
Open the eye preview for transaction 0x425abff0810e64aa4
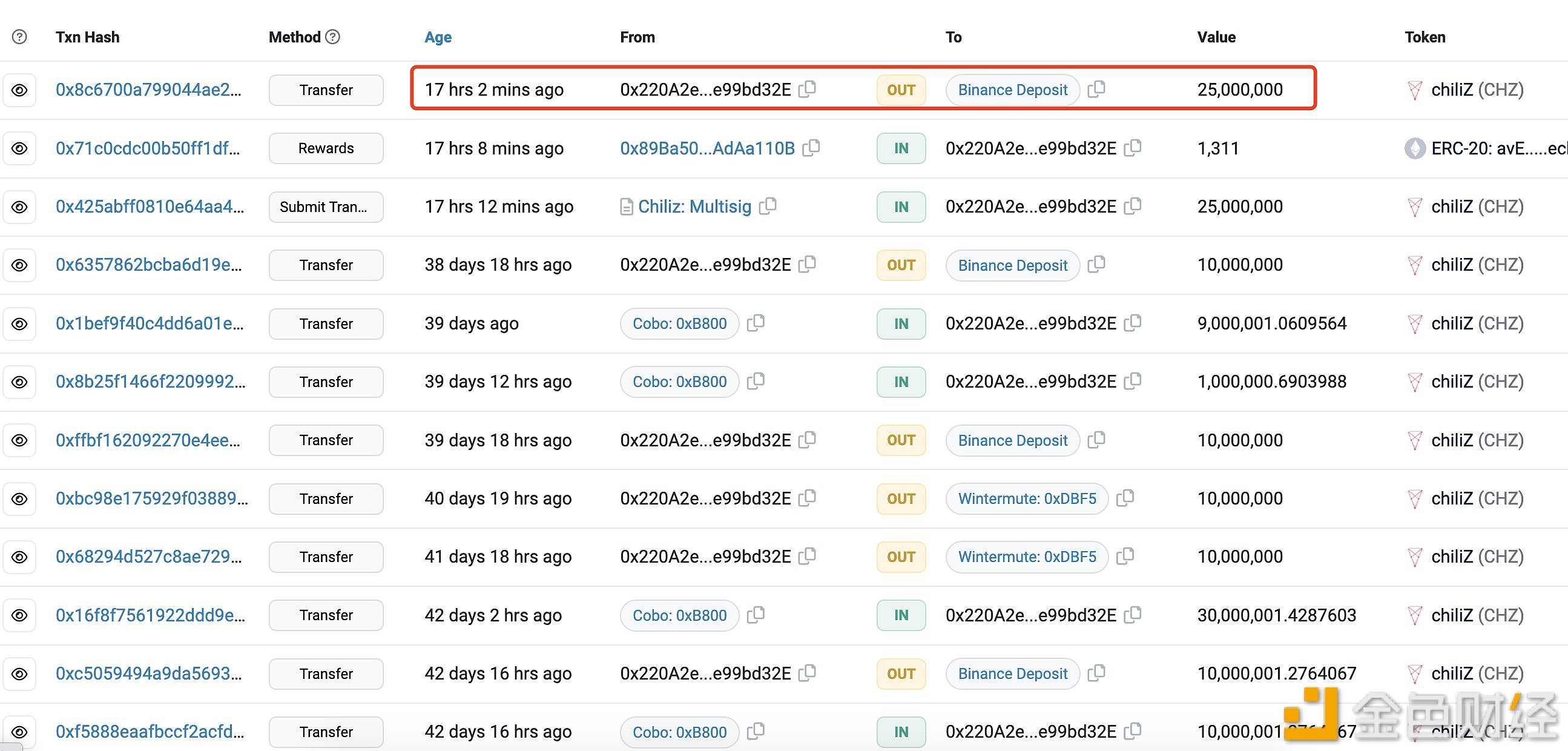(19, 207)
